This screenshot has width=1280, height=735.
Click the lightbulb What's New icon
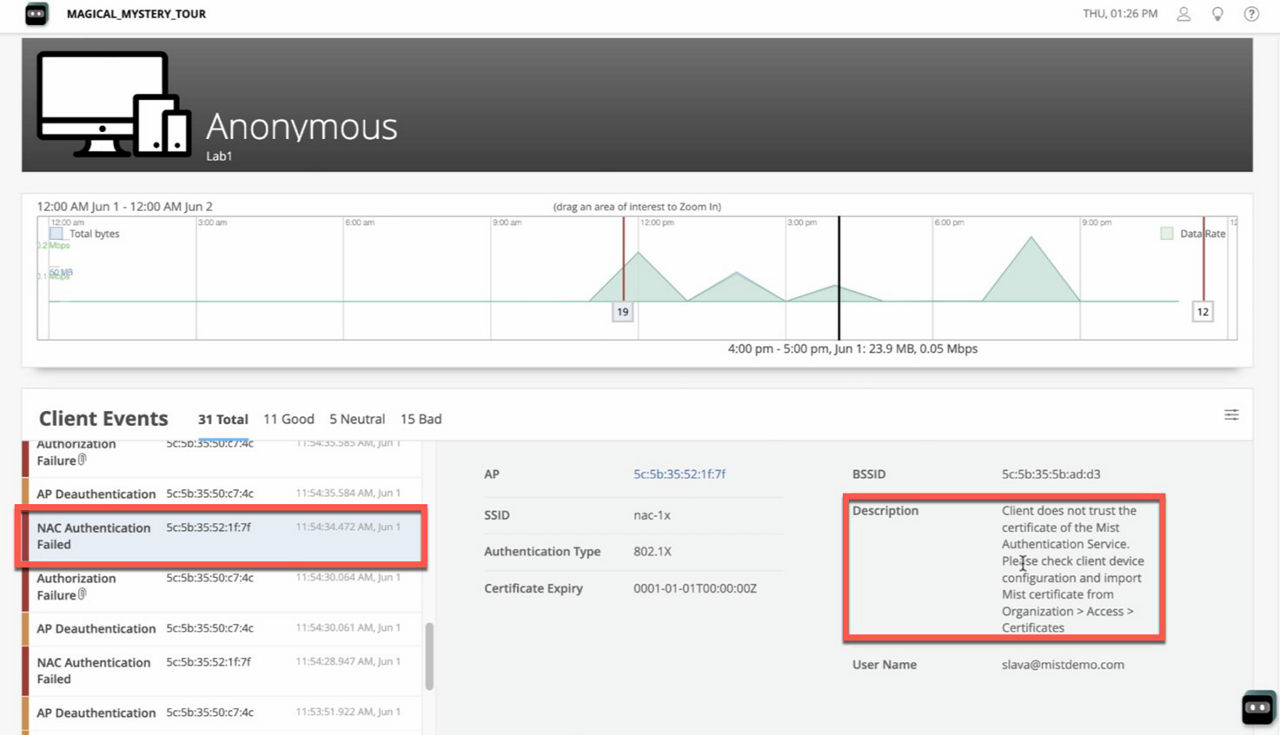[1217, 13]
